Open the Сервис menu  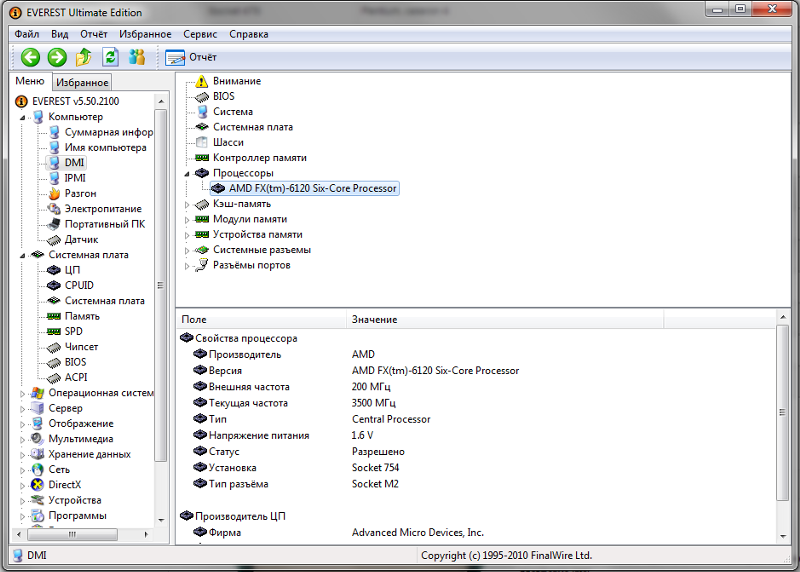(x=200, y=34)
